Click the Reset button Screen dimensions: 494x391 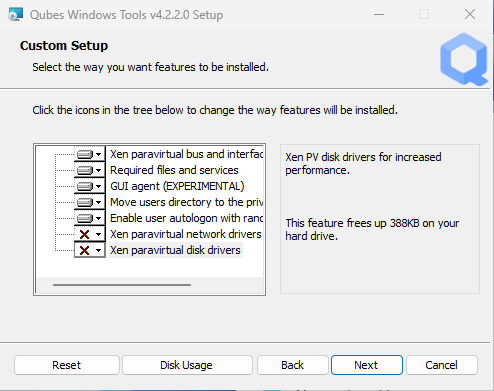click(x=67, y=365)
